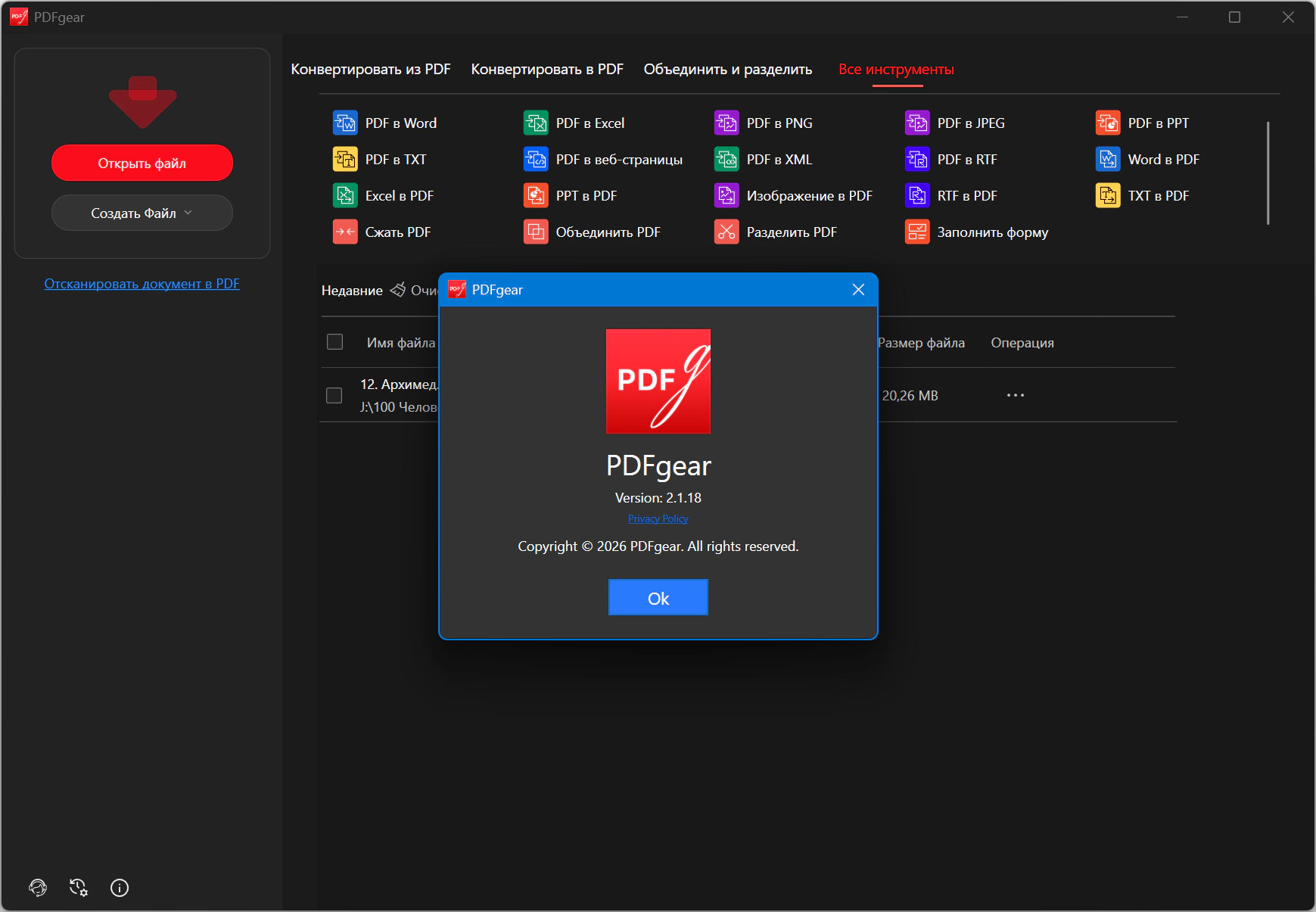Viewport: 1316px width, 912px height.
Task: Switch to the Конвертировать из PDF tab
Action: 371,69
